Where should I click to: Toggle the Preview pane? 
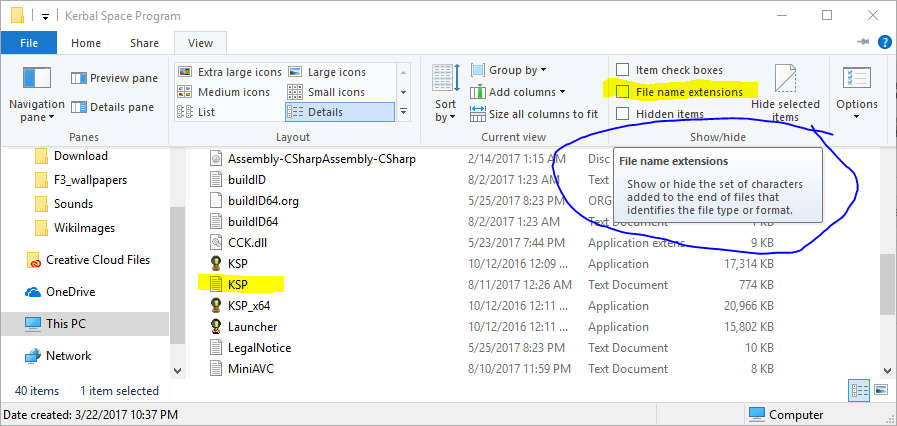(114, 78)
